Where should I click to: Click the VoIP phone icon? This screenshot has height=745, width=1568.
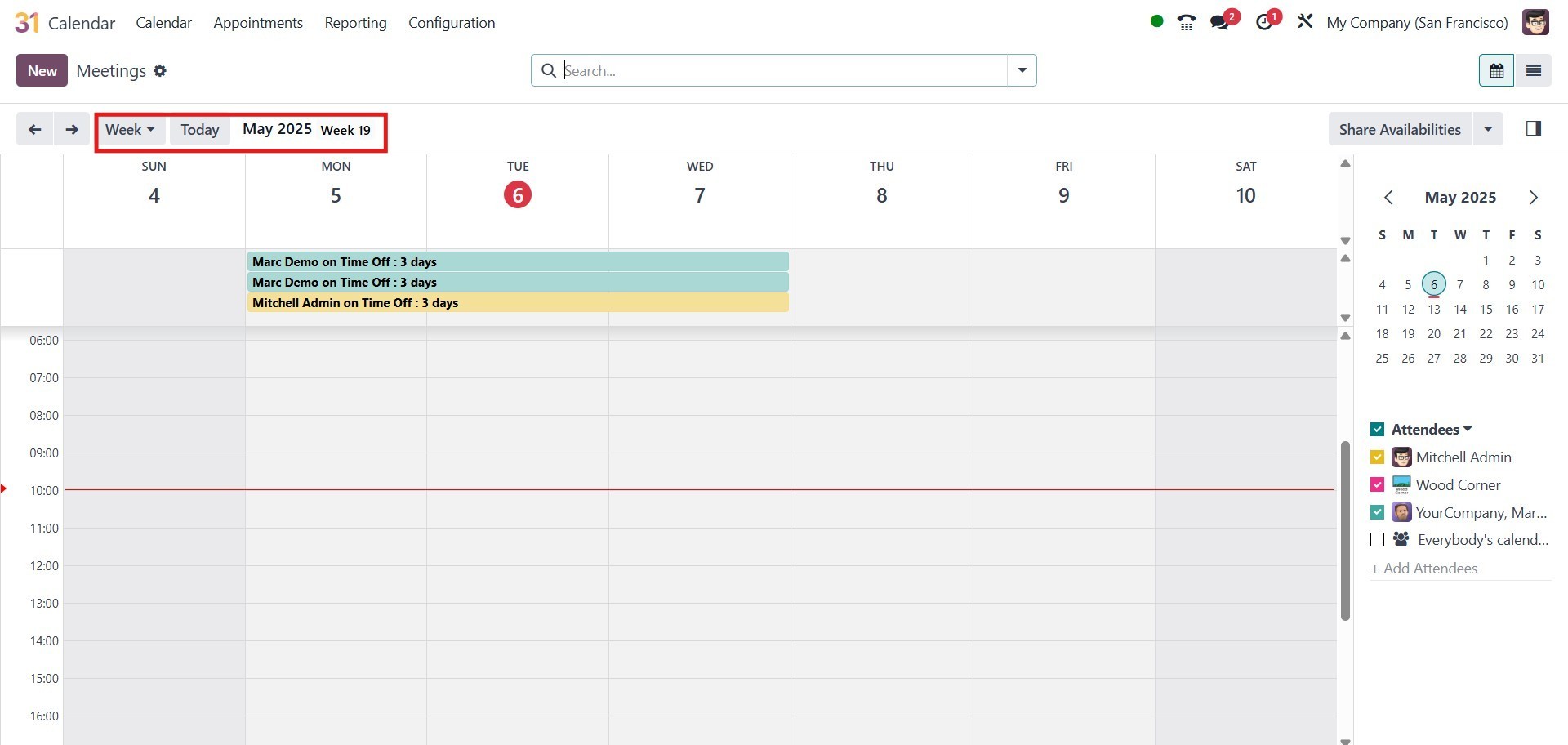[1187, 22]
